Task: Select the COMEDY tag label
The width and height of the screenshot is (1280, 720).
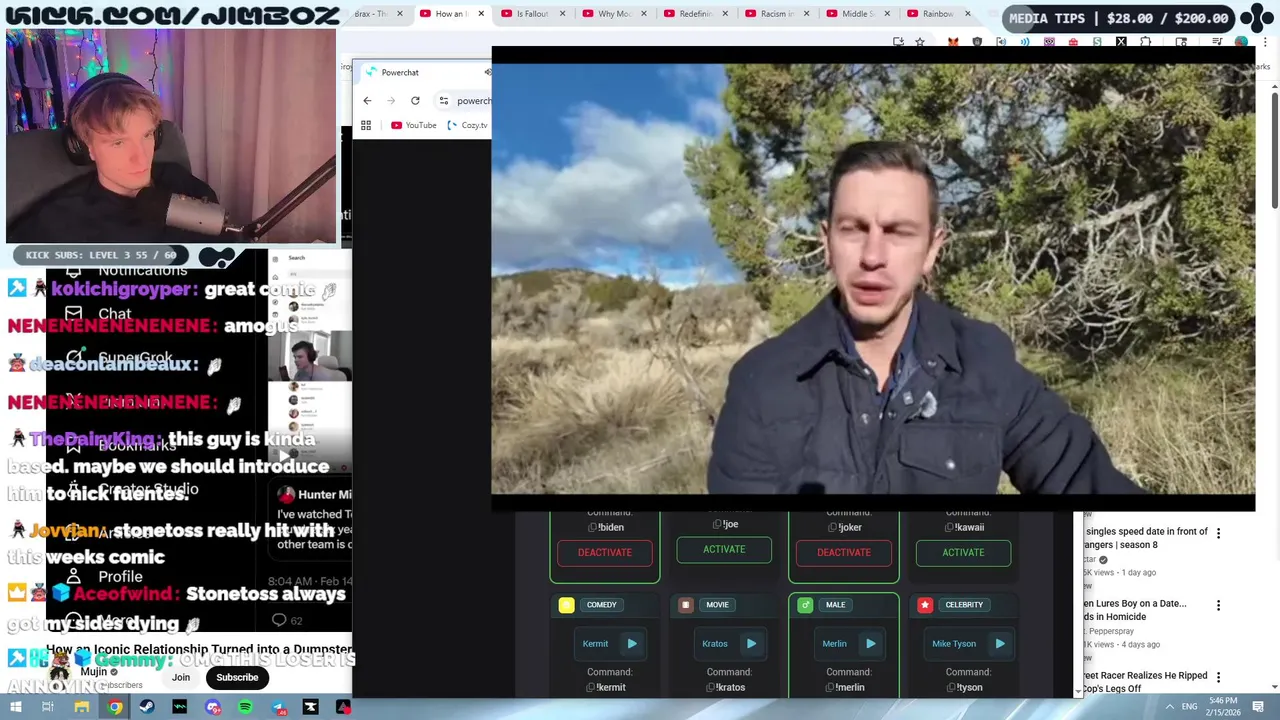Action: [602, 605]
